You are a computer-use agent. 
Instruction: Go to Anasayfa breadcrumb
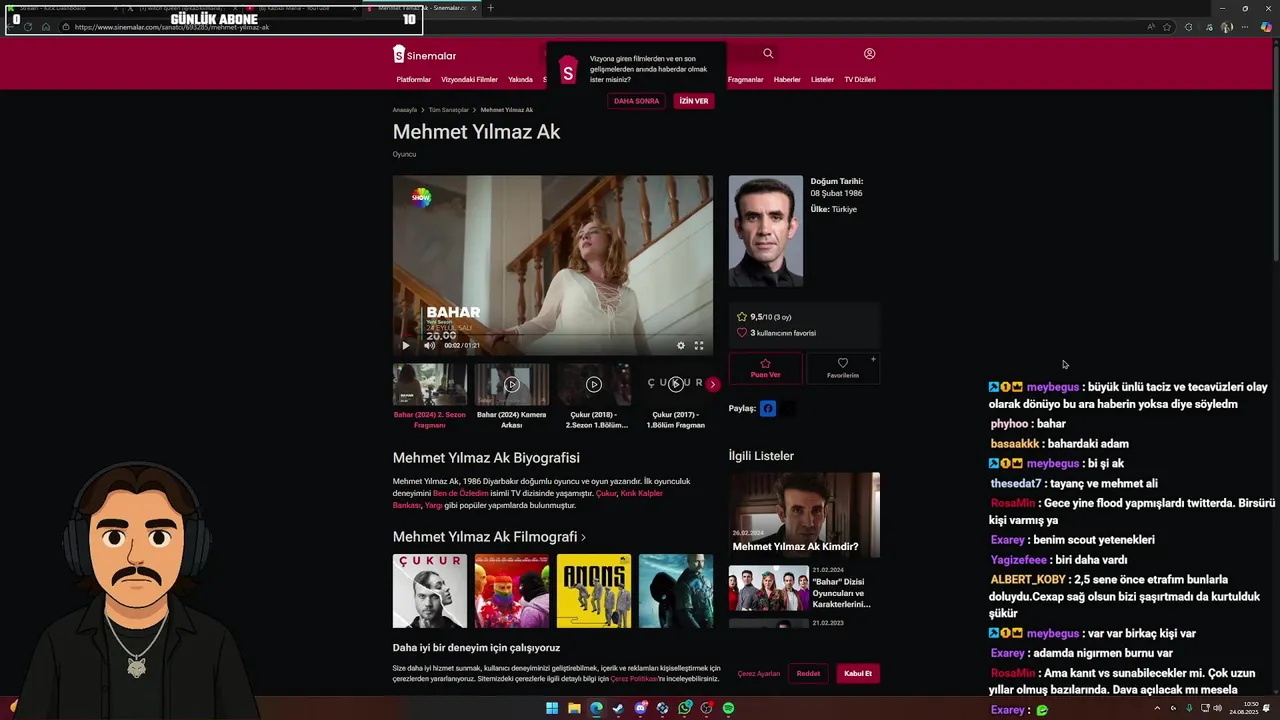coord(405,110)
